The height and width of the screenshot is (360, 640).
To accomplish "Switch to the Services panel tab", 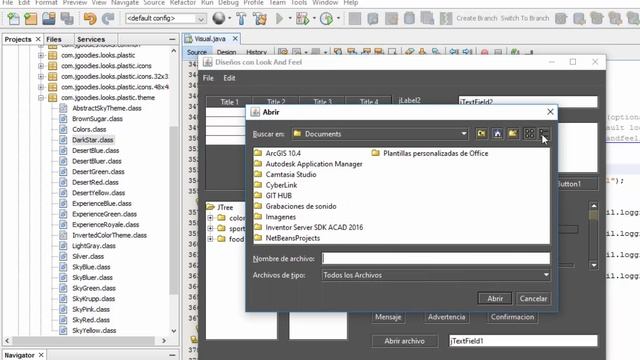I will click(91, 39).
